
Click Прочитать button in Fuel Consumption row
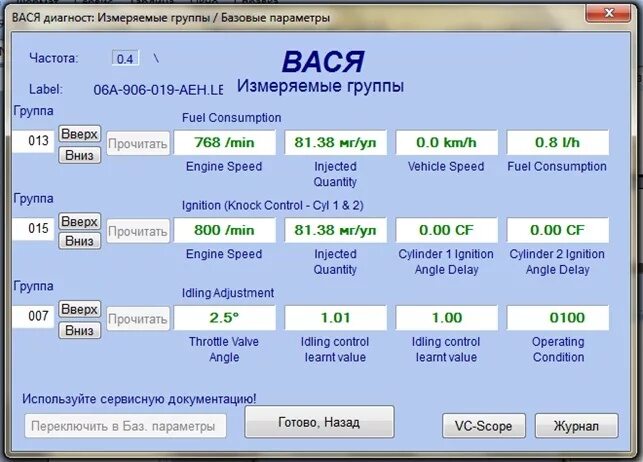(x=138, y=143)
